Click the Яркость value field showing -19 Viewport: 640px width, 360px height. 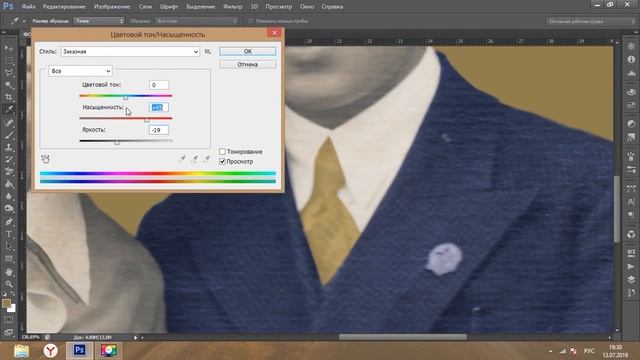(x=159, y=130)
